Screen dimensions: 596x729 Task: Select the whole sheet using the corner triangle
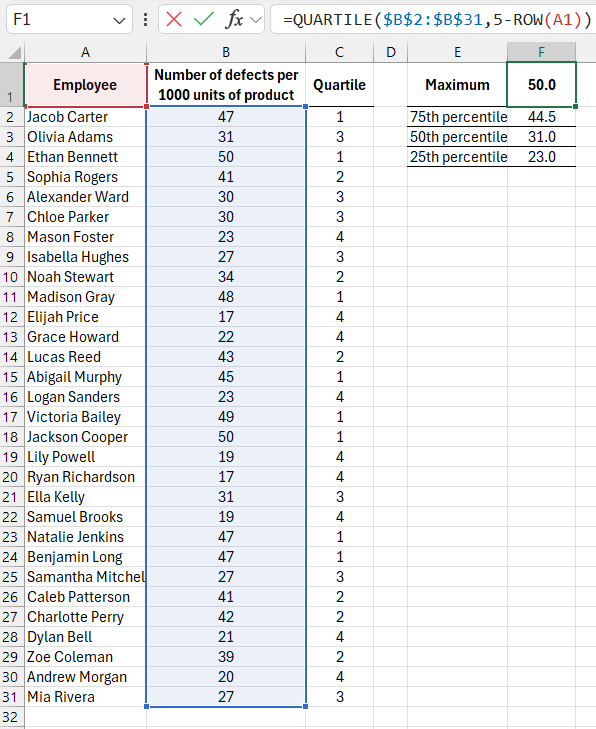point(14,52)
